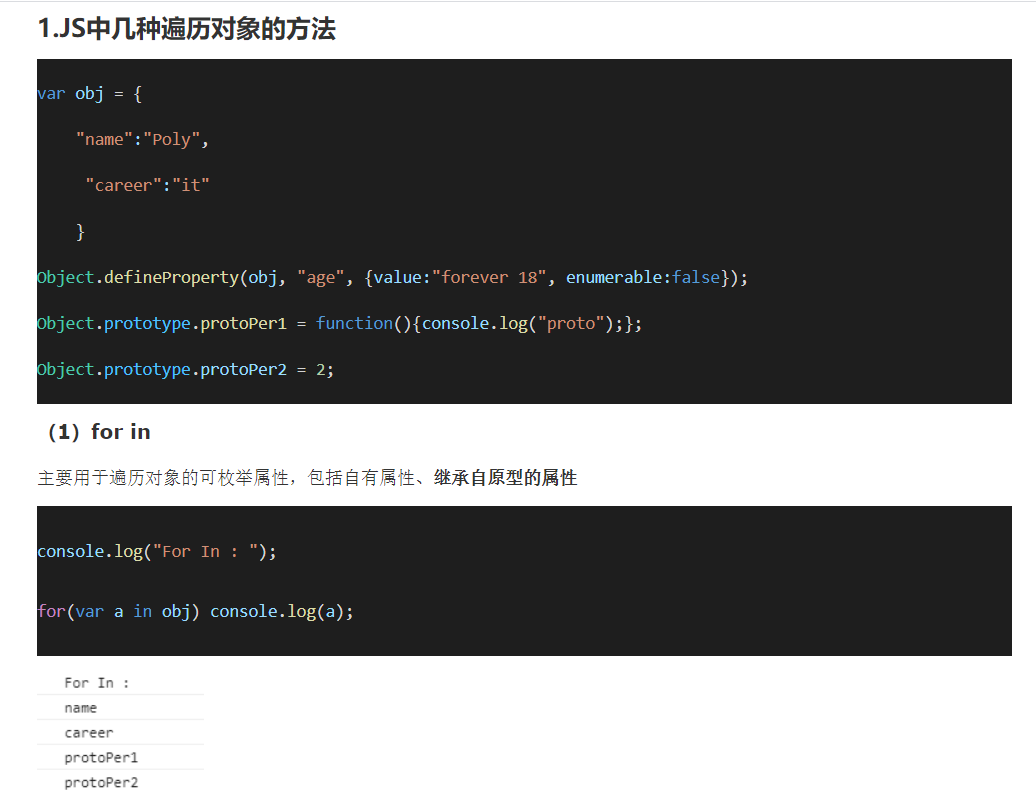Click the heading "1.JS中几种遍历对象的方法"

[x=186, y=29]
